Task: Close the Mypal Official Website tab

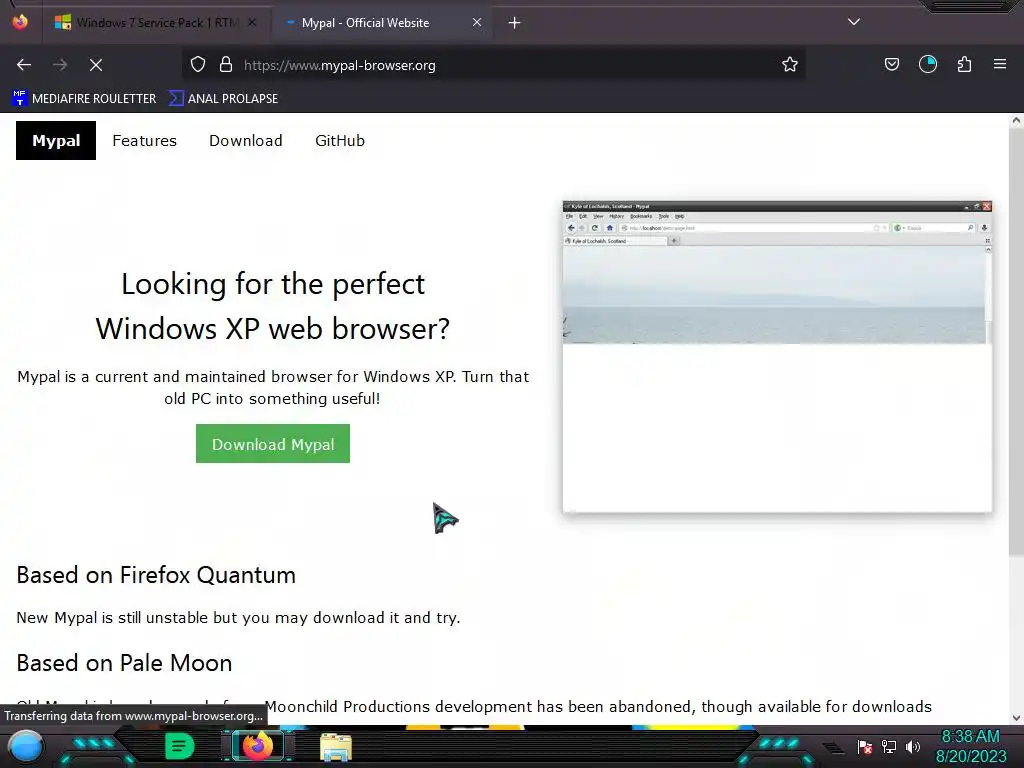Action: pos(477,23)
